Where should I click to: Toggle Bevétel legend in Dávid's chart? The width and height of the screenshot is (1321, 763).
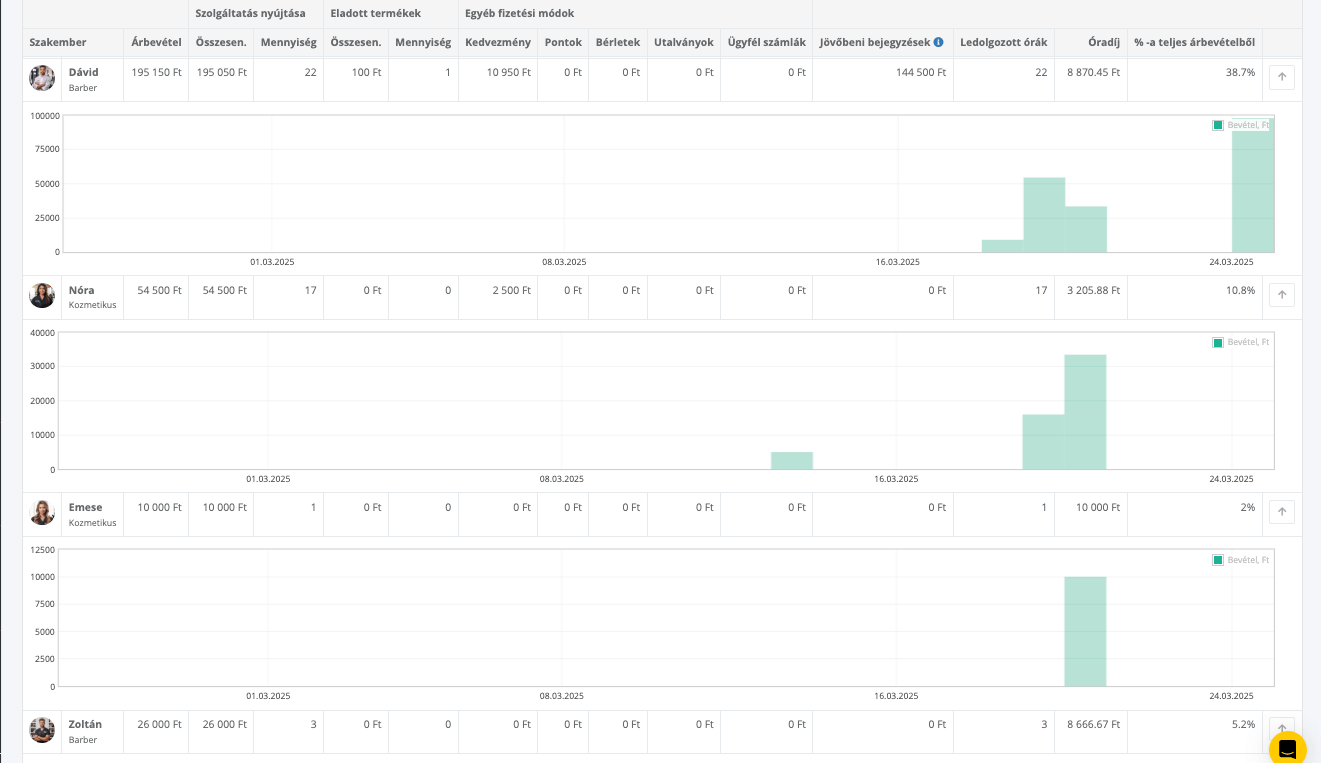[1240, 125]
